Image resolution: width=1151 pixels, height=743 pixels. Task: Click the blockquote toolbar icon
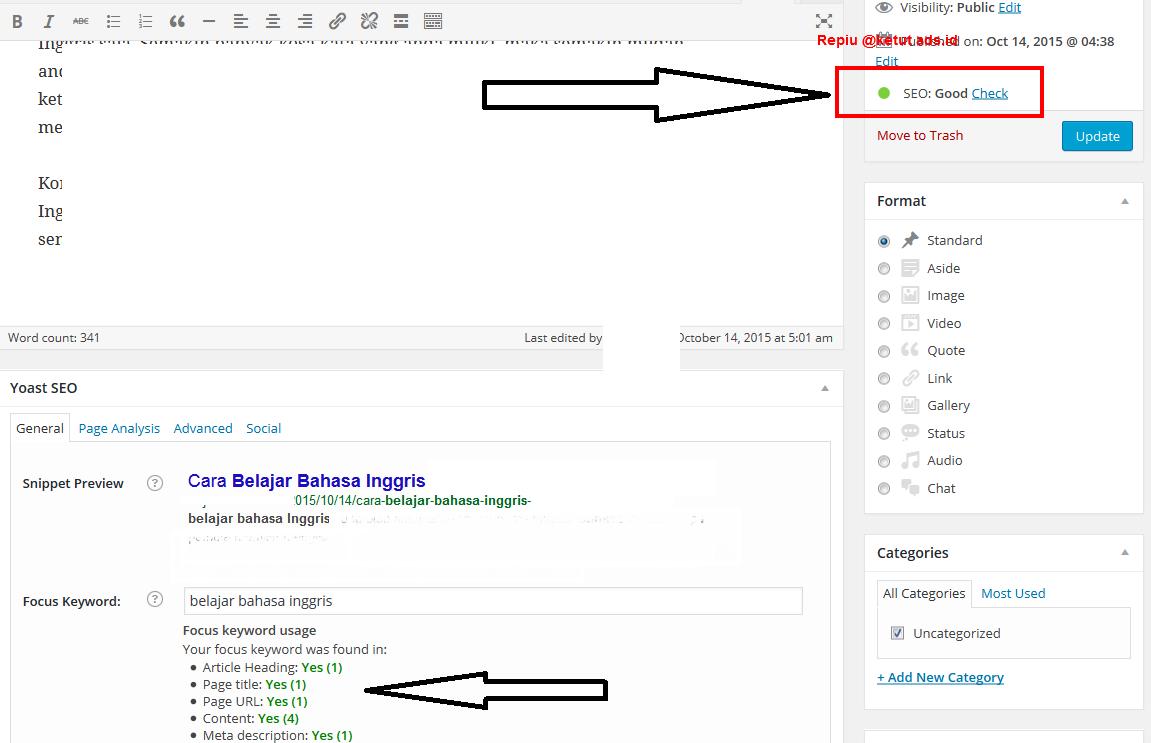(x=177, y=21)
